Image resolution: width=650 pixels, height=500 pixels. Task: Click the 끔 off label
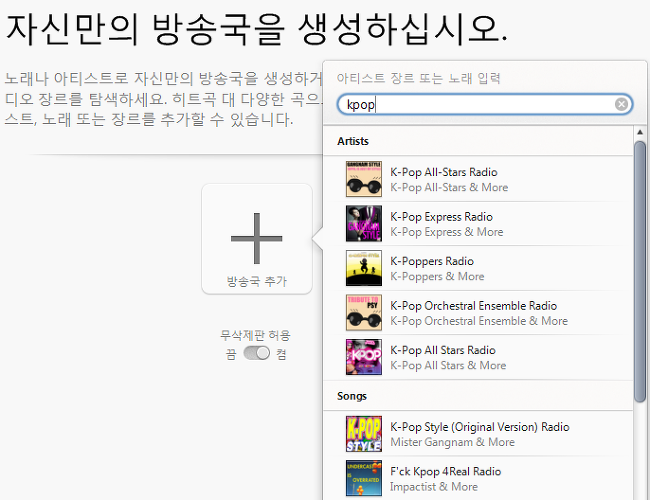tap(231, 354)
